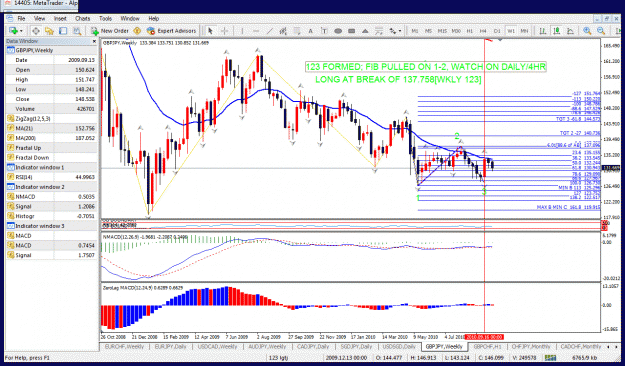
Task: Switch to USDCAD,Weekly chart tab
Action: [x=218, y=347]
